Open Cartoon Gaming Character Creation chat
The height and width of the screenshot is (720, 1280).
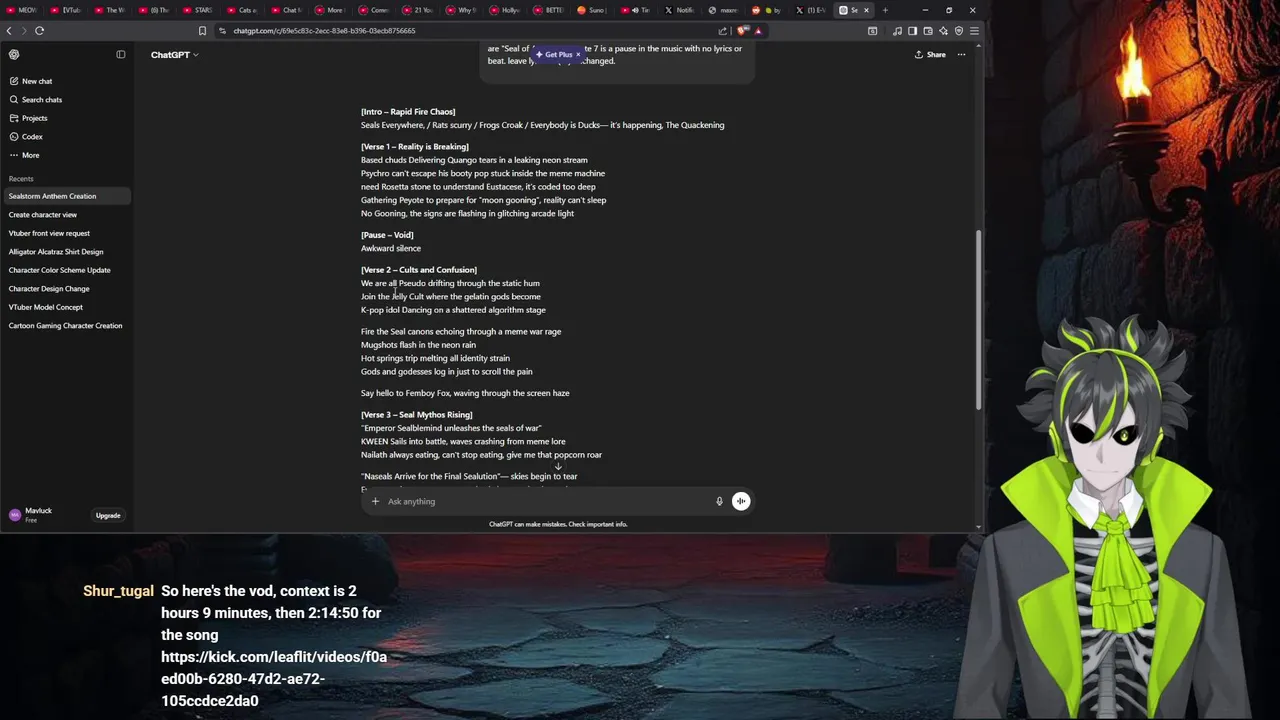66,326
